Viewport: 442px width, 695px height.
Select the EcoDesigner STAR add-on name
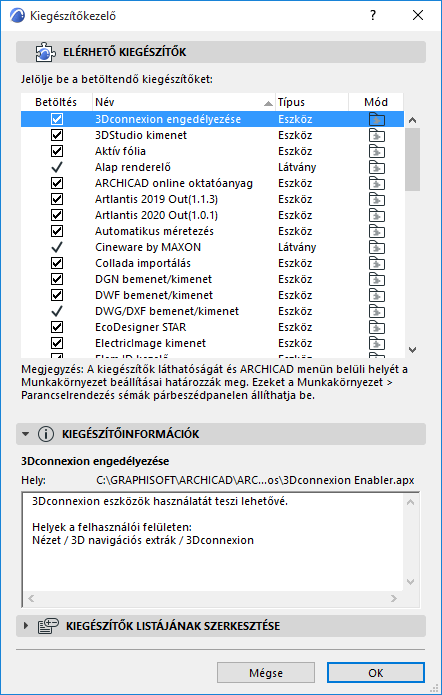coord(141,327)
